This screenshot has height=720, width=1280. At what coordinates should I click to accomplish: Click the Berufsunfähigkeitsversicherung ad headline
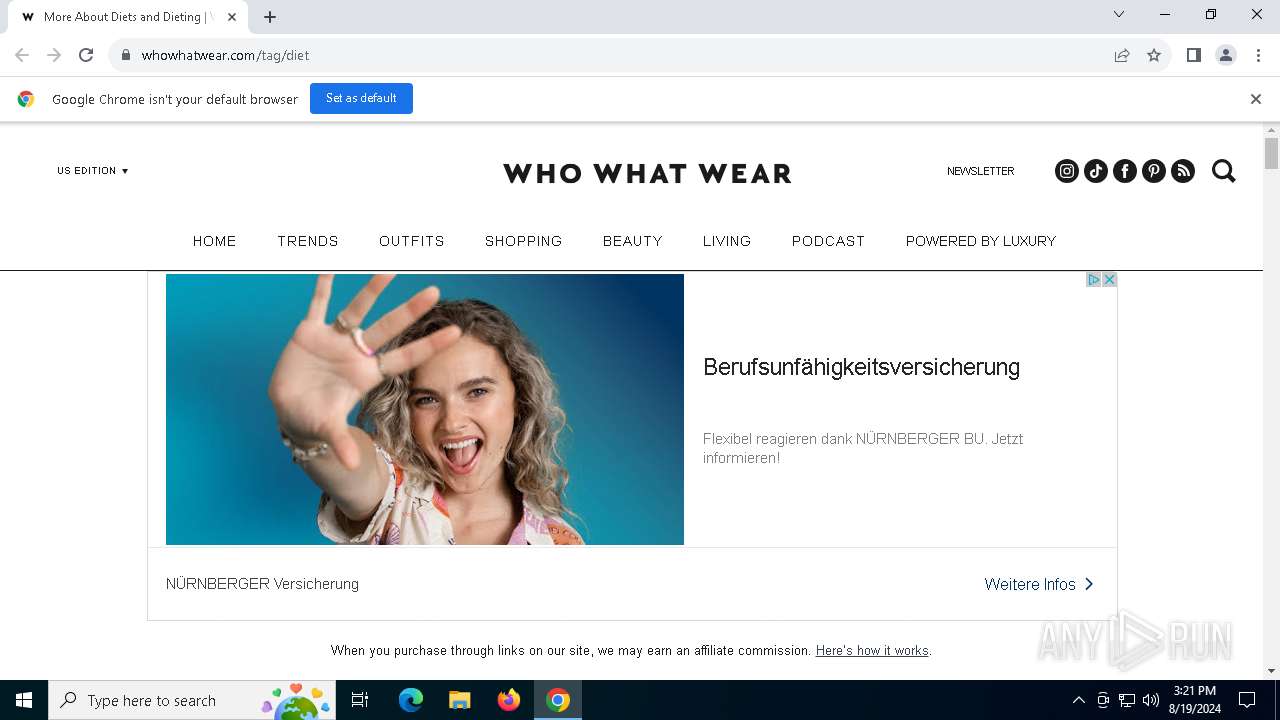pyautogui.click(x=861, y=367)
